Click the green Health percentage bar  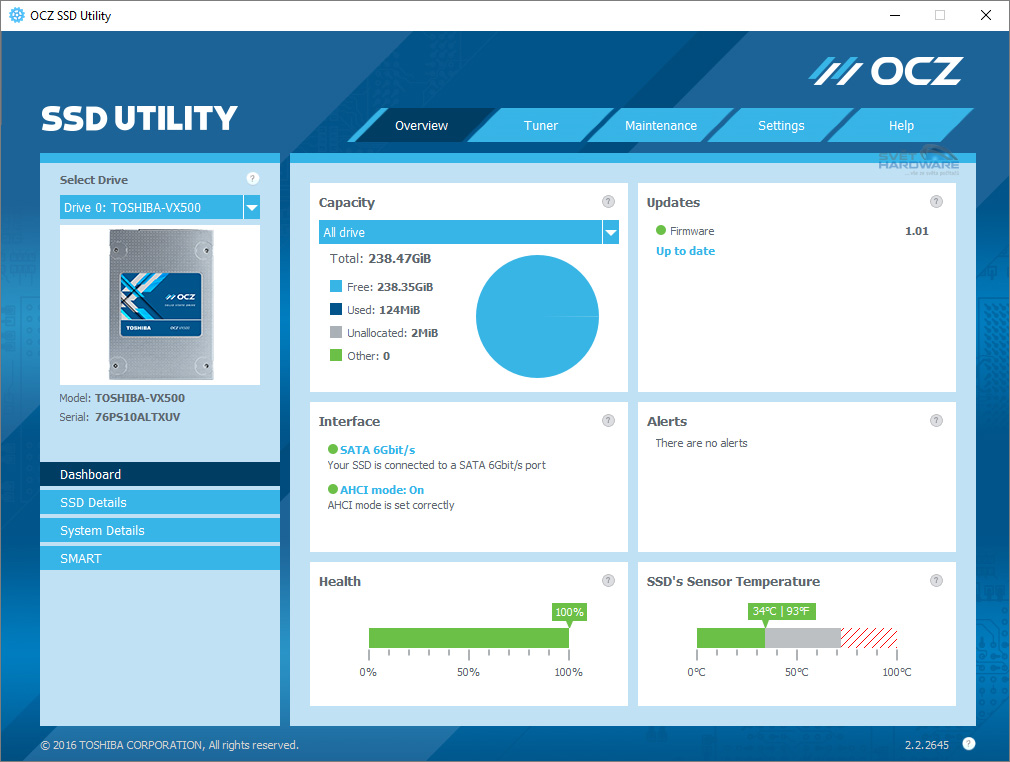(468, 637)
